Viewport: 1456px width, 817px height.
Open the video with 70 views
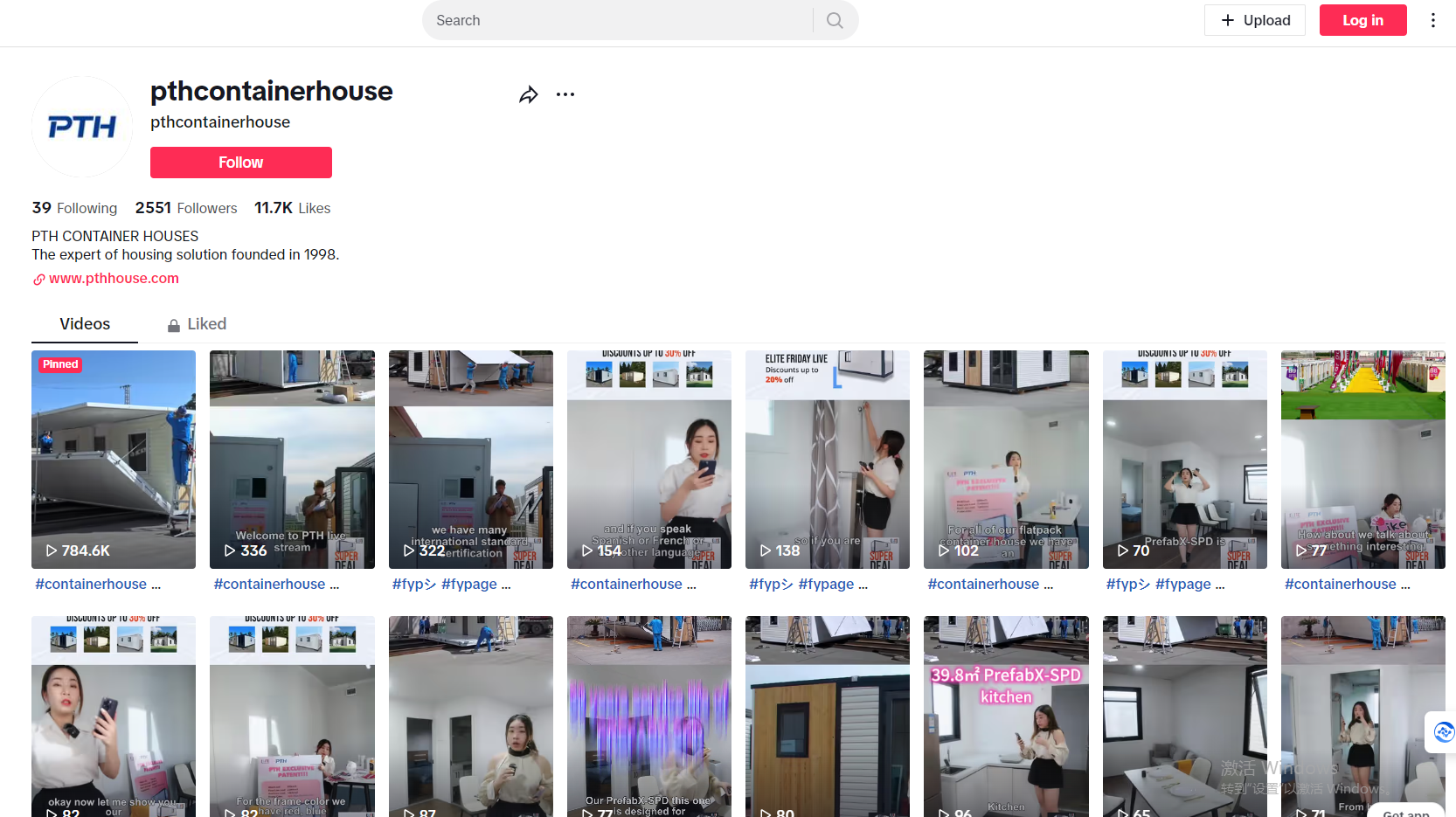1185,460
